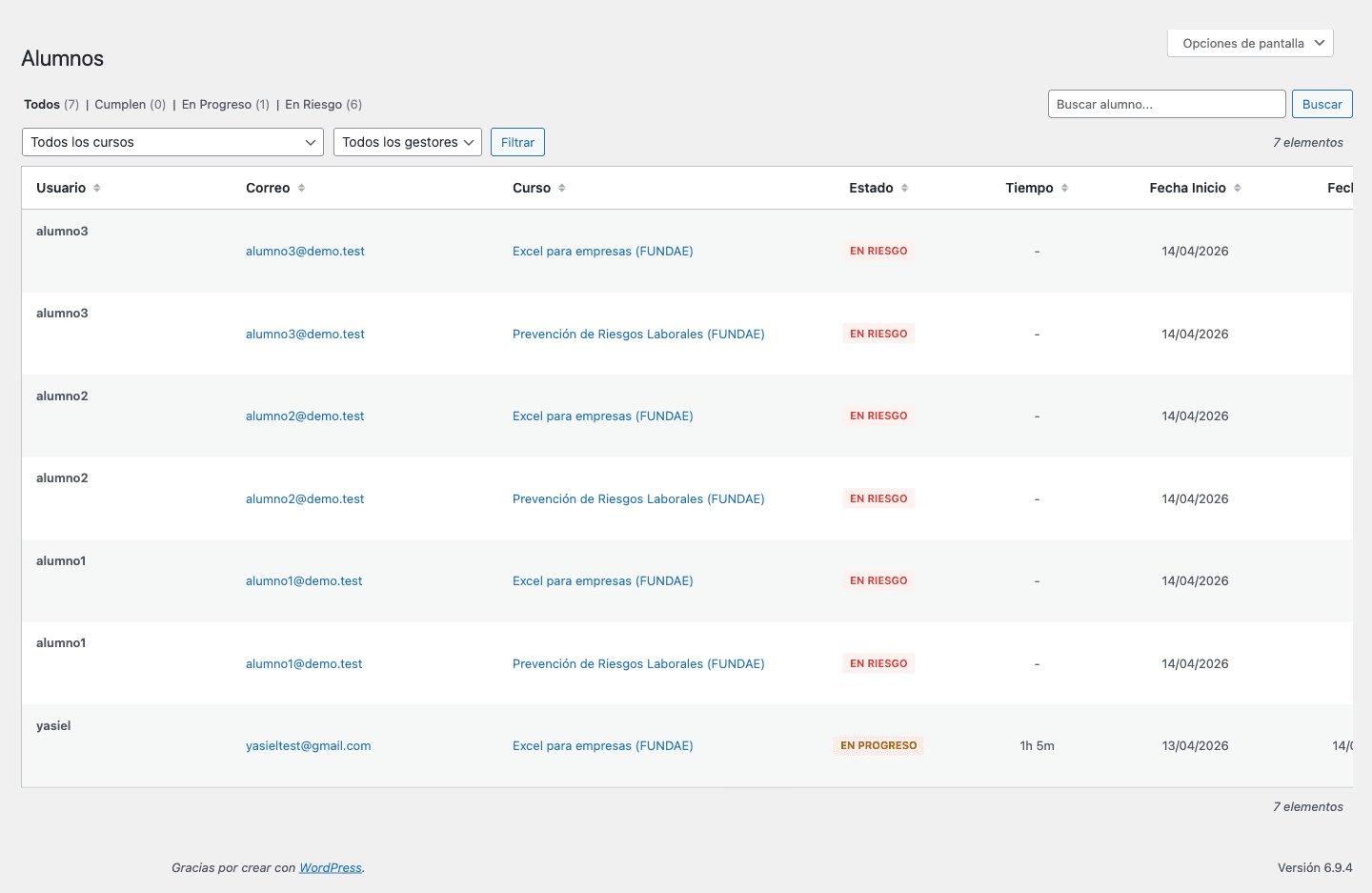This screenshot has height=893, width=1372.
Task: Open the Todos los cursos dropdown
Action: click(x=172, y=141)
